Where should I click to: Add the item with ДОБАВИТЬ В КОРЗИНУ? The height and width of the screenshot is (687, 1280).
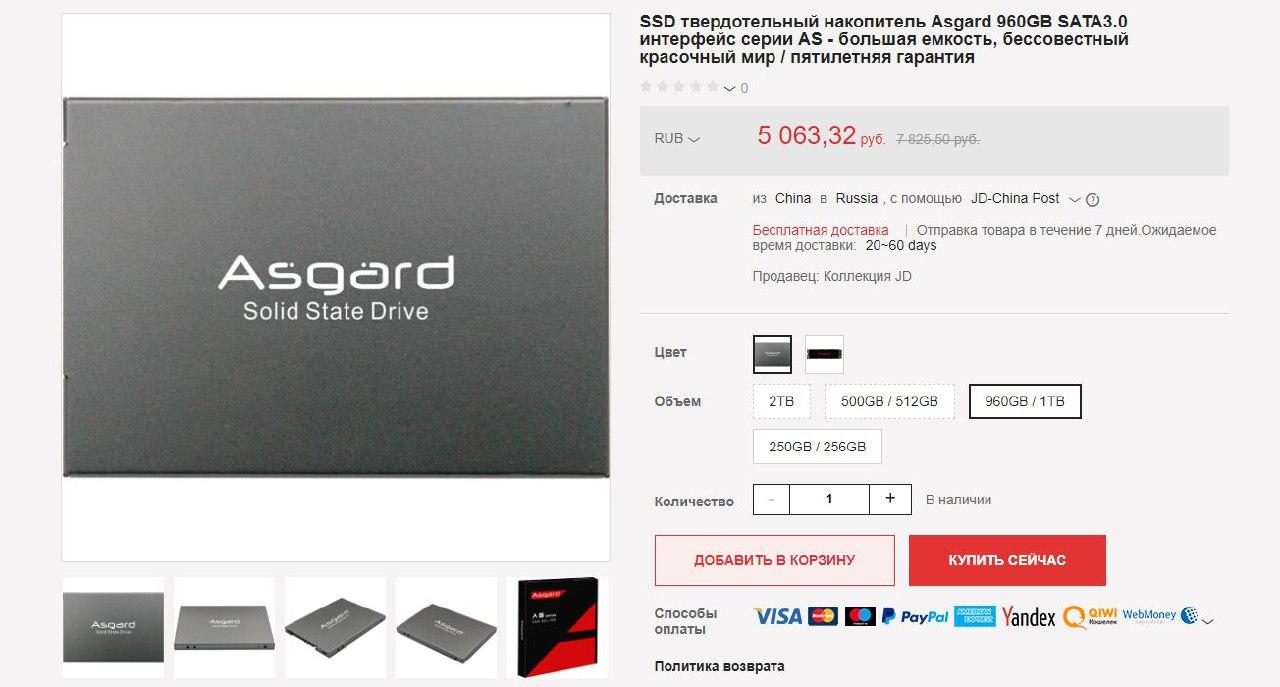coord(774,560)
